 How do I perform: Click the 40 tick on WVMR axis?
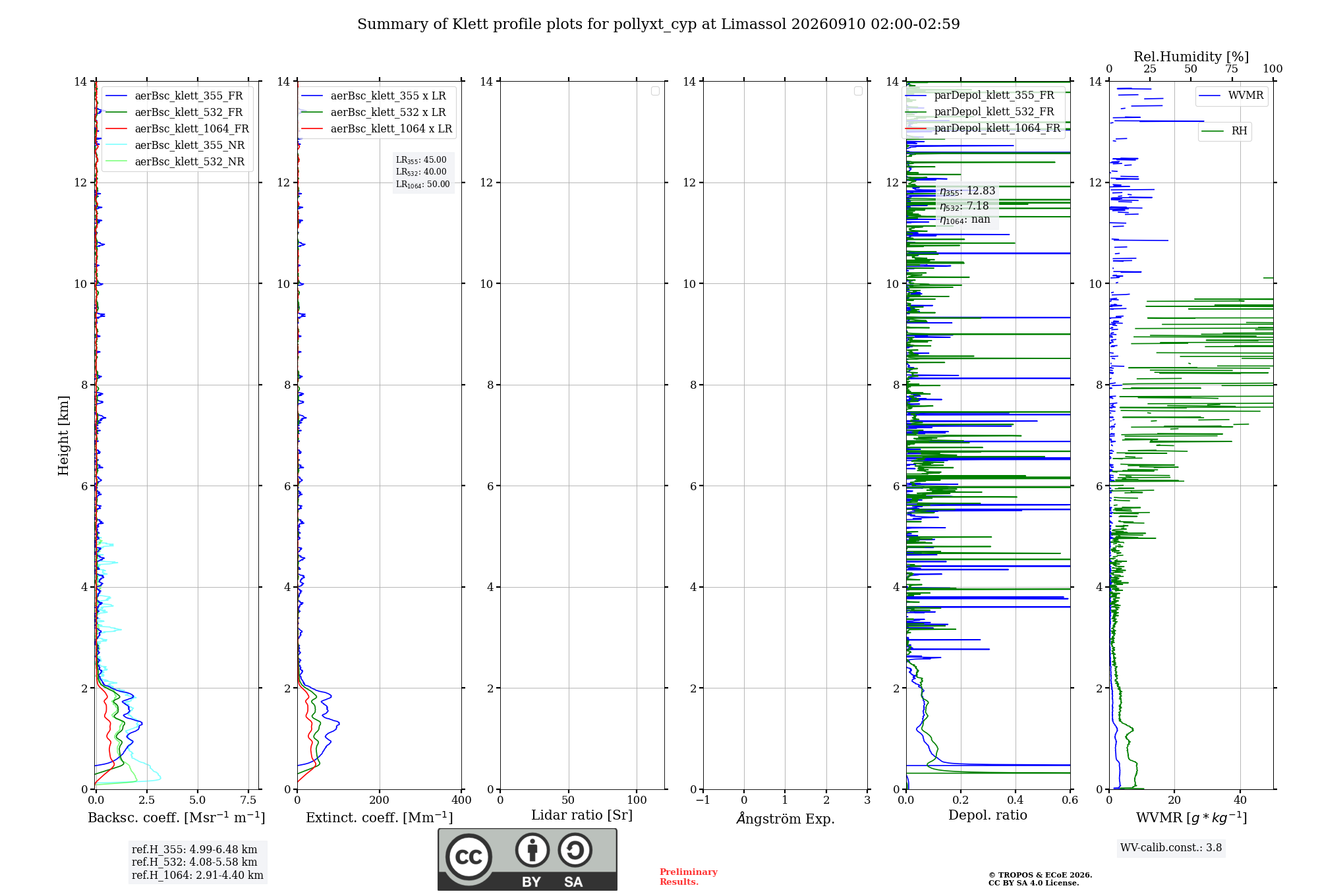1240,800
